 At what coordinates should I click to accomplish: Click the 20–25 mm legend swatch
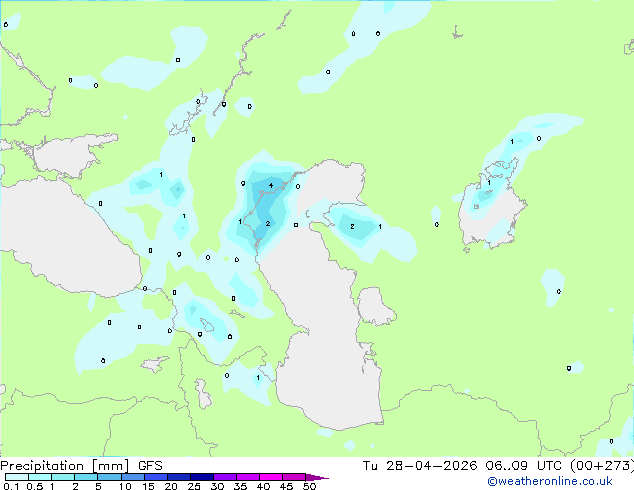[178, 477]
